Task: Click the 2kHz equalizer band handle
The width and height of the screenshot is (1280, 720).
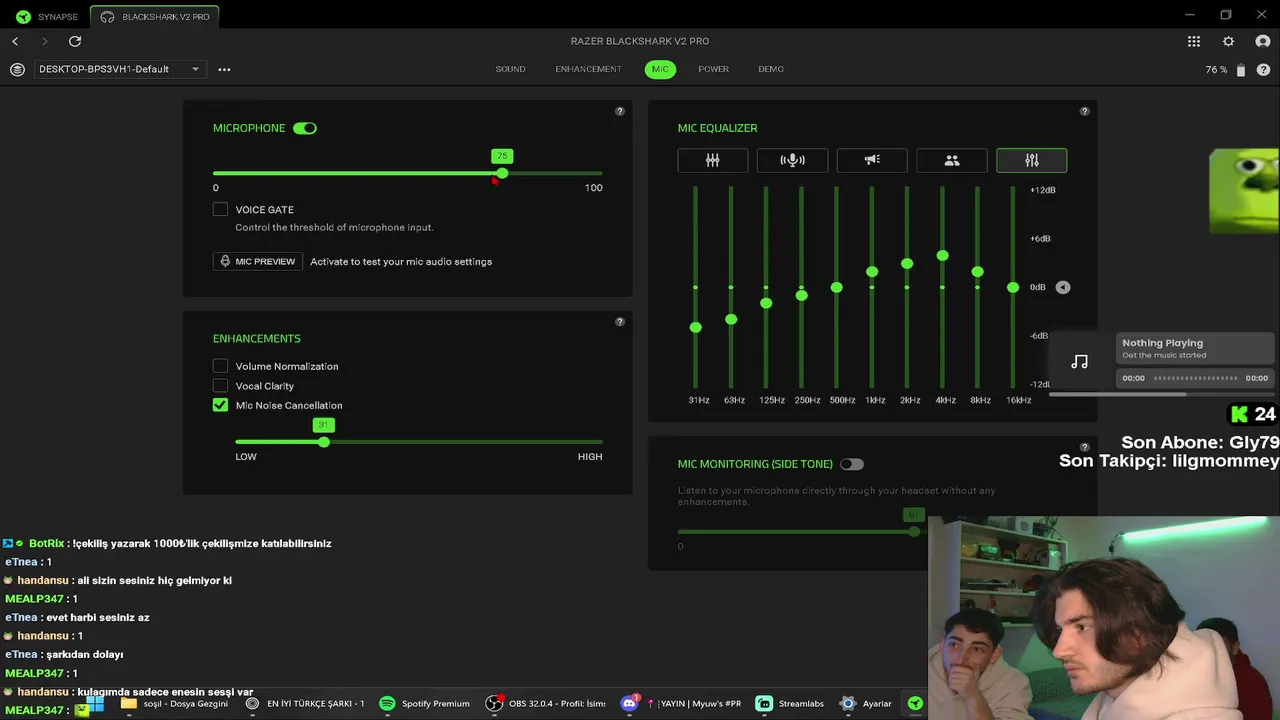Action: click(907, 263)
